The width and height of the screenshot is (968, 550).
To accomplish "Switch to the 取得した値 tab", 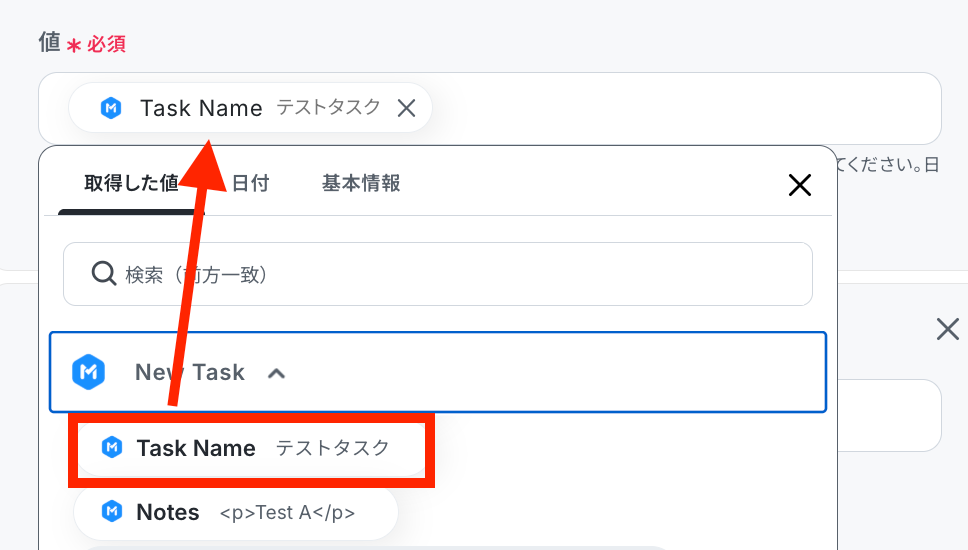I will pyautogui.click(x=130, y=183).
